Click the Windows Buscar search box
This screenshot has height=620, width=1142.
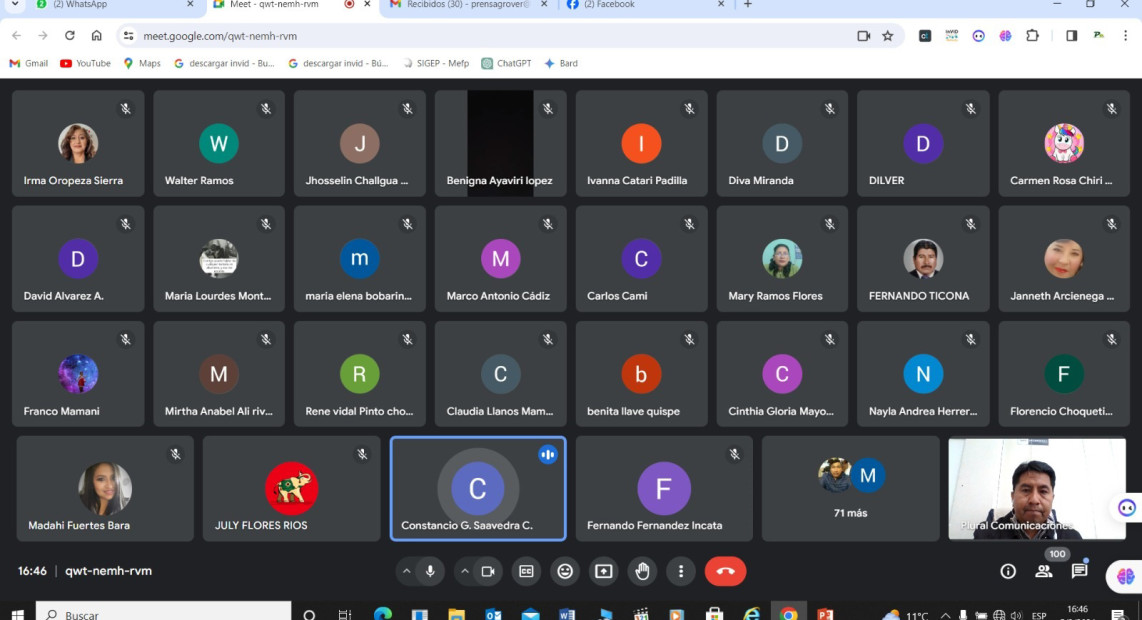[165, 614]
